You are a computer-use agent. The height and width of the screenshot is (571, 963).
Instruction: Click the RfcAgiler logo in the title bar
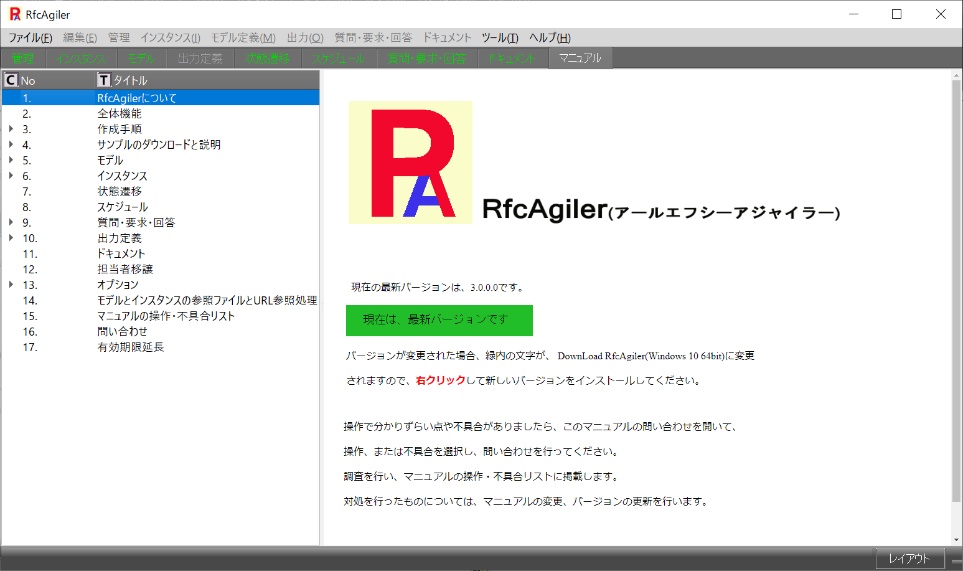pos(15,14)
